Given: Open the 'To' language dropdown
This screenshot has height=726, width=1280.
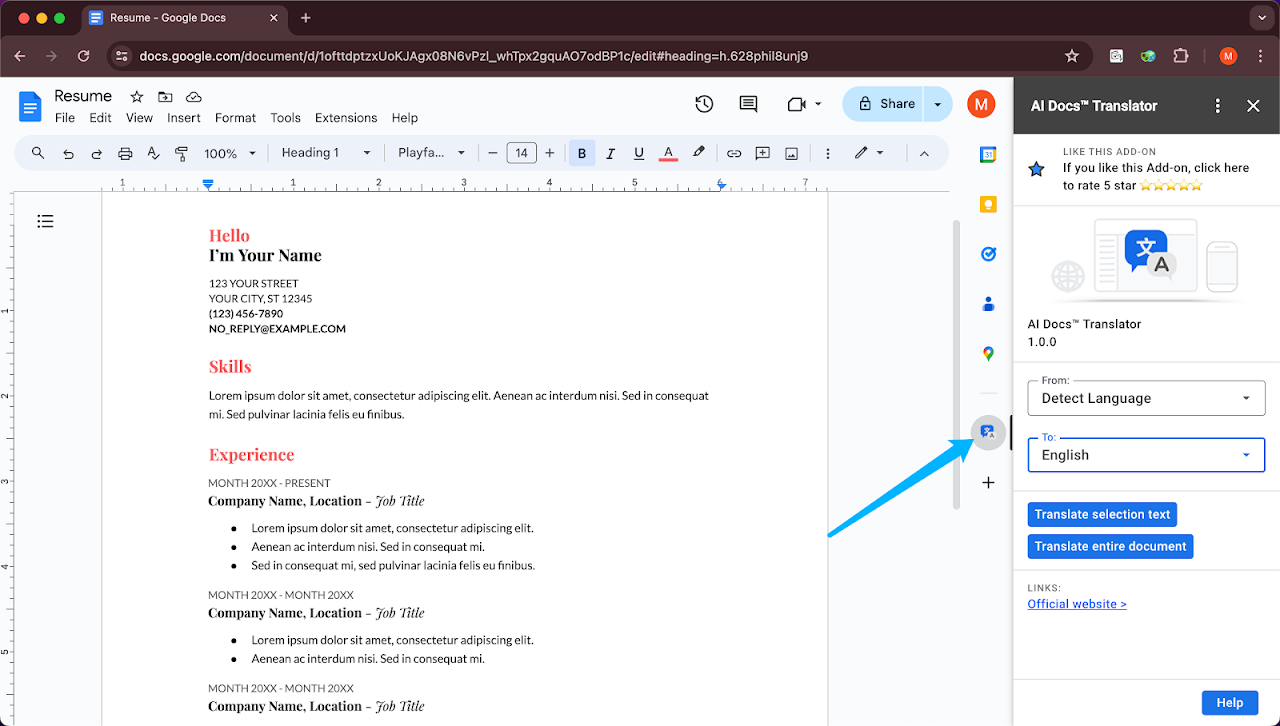Looking at the screenshot, I should click(1146, 455).
